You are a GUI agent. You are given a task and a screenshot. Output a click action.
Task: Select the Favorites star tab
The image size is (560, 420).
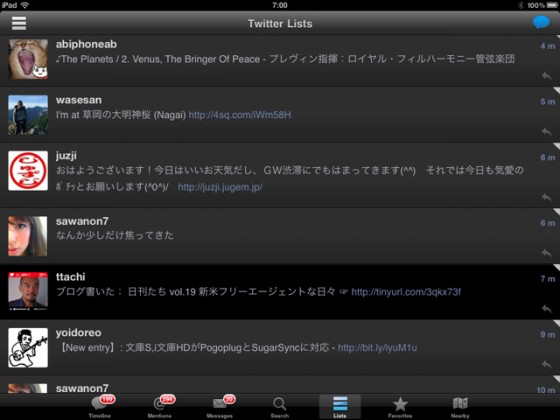point(400,407)
